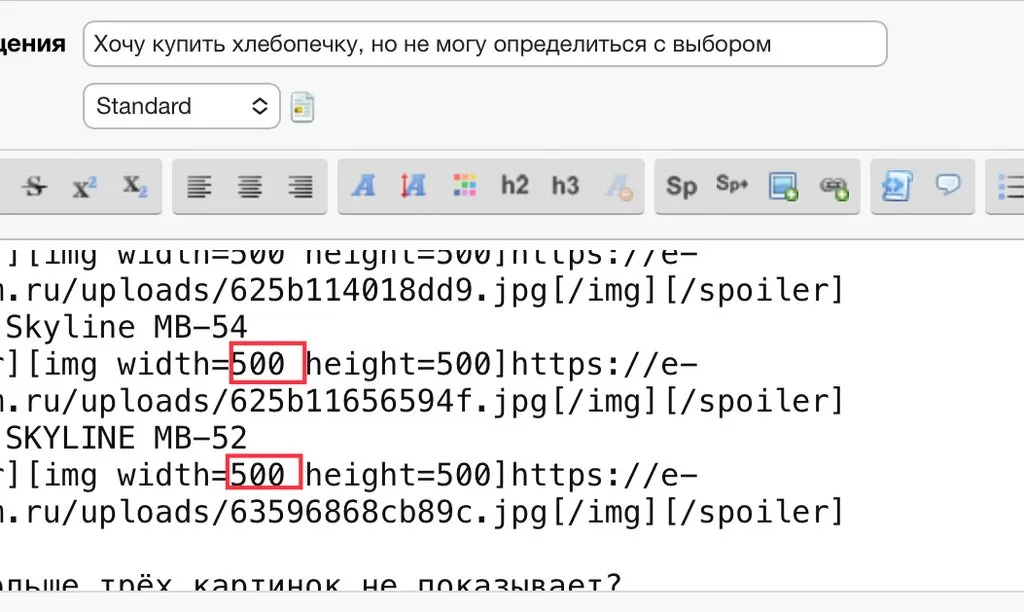The width and height of the screenshot is (1024, 612).
Task: Open the font size tool
Action: (413, 186)
